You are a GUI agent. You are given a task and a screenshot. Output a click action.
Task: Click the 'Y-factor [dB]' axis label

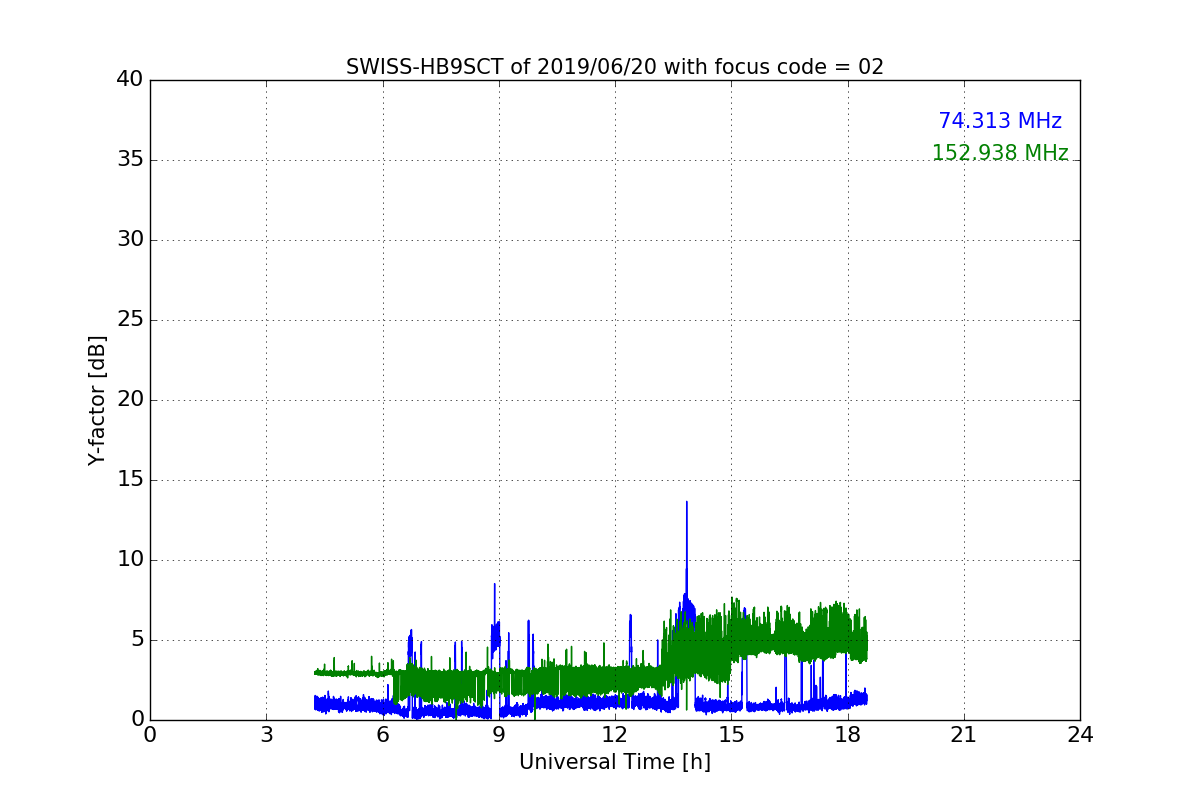(97, 400)
